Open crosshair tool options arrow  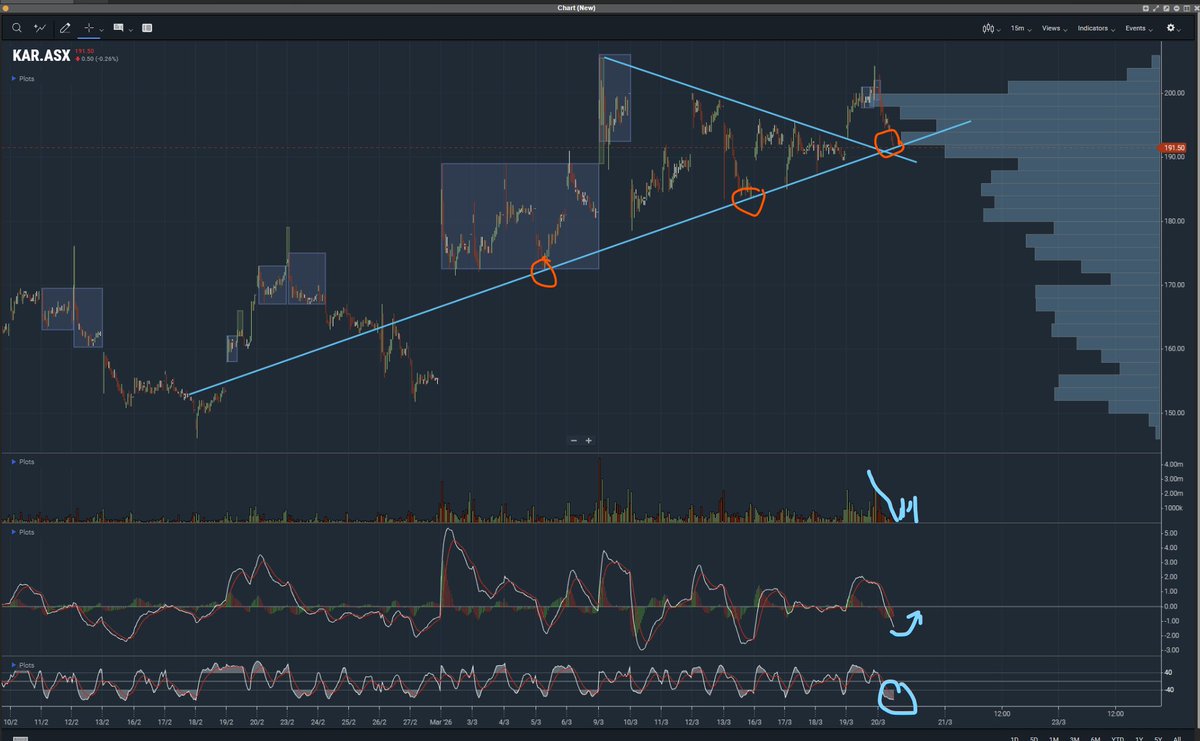coord(102,29)
